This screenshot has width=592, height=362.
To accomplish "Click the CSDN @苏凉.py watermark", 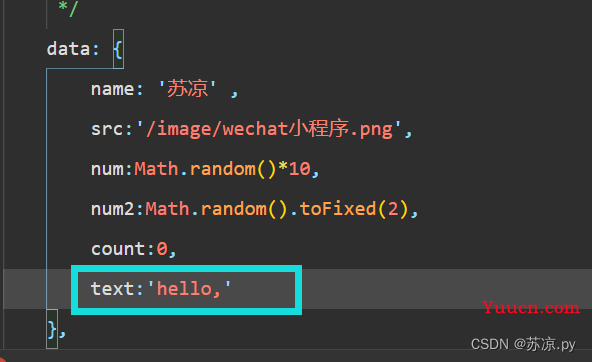I will click(523, 344).
